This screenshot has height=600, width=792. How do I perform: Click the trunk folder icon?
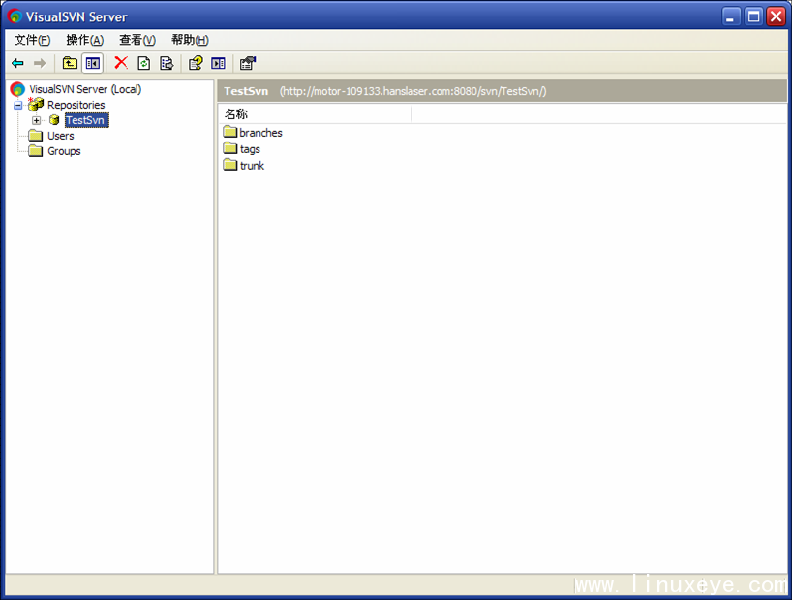pos(230,165)
